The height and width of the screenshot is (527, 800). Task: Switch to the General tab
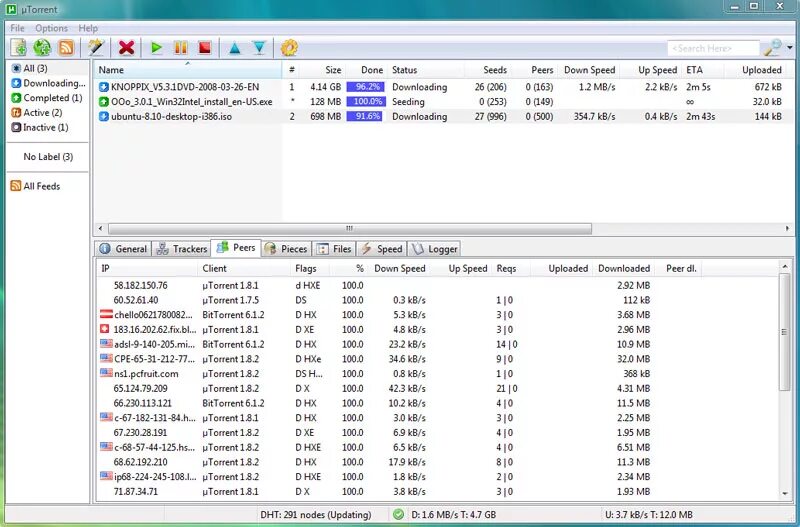[x=123, y=249]
